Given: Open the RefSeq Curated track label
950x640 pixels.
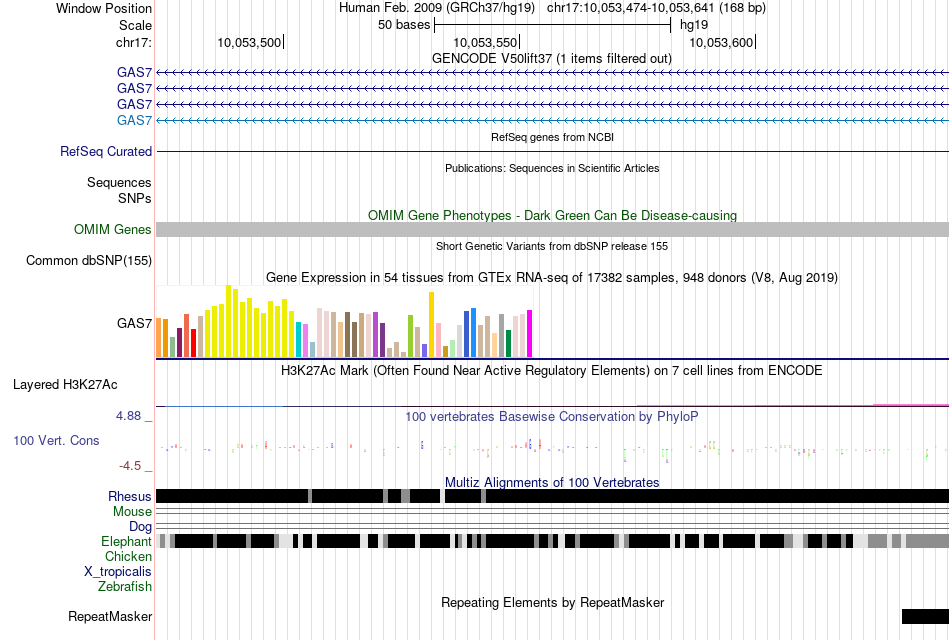Looking at the screenshot, I should 106,152.
